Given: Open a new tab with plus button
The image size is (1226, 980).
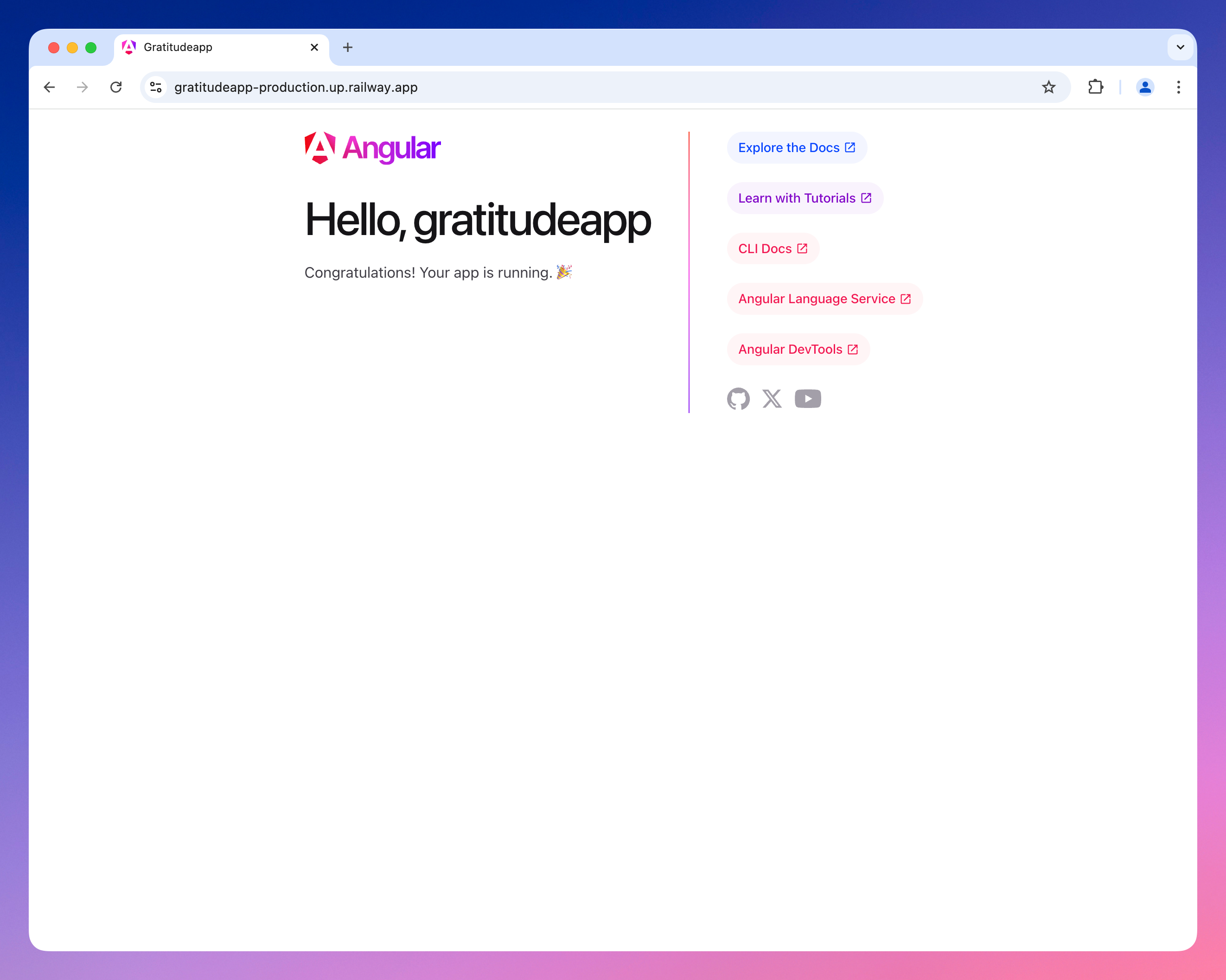Looking at the screenshot, I should point(348,47).
